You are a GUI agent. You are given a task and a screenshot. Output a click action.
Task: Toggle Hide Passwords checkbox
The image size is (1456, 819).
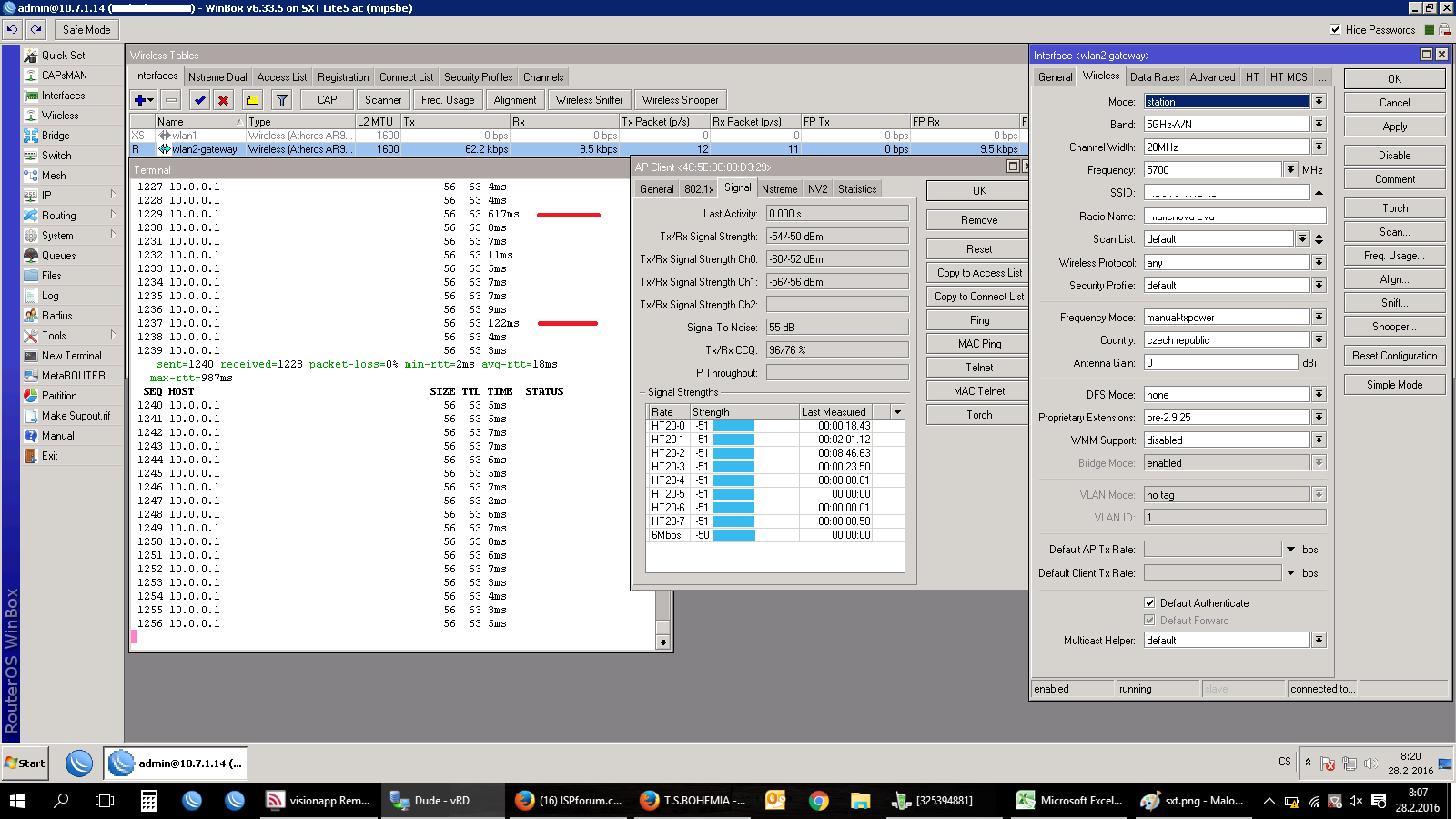1335,29
